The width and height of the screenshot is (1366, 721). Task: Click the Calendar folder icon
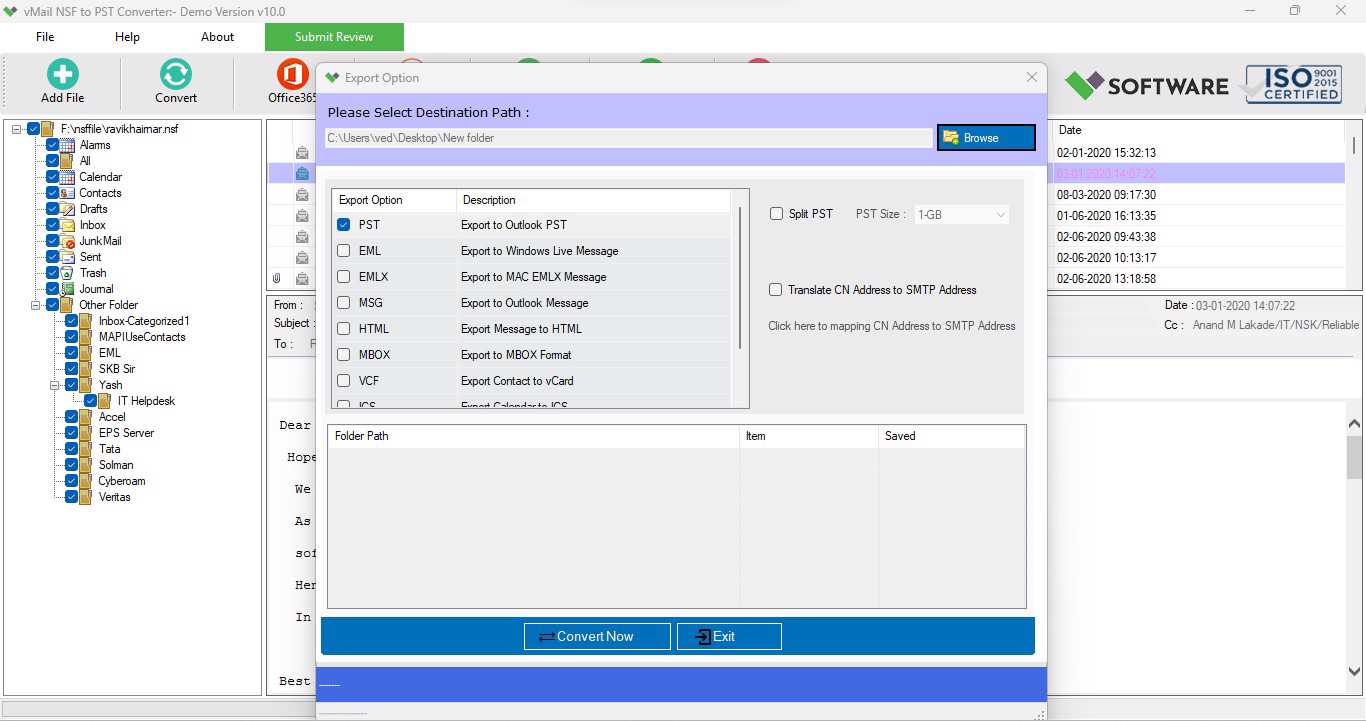(x=67, y=177)
